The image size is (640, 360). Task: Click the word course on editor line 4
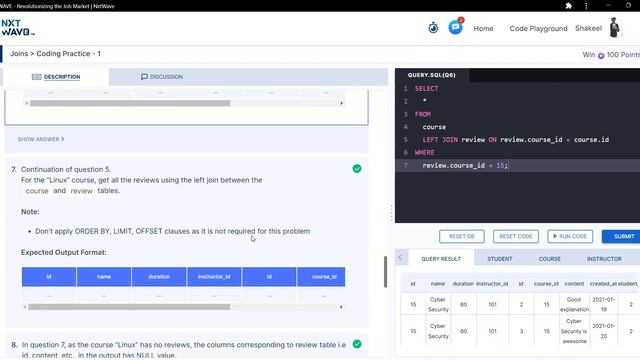click(x=434, y=127)
